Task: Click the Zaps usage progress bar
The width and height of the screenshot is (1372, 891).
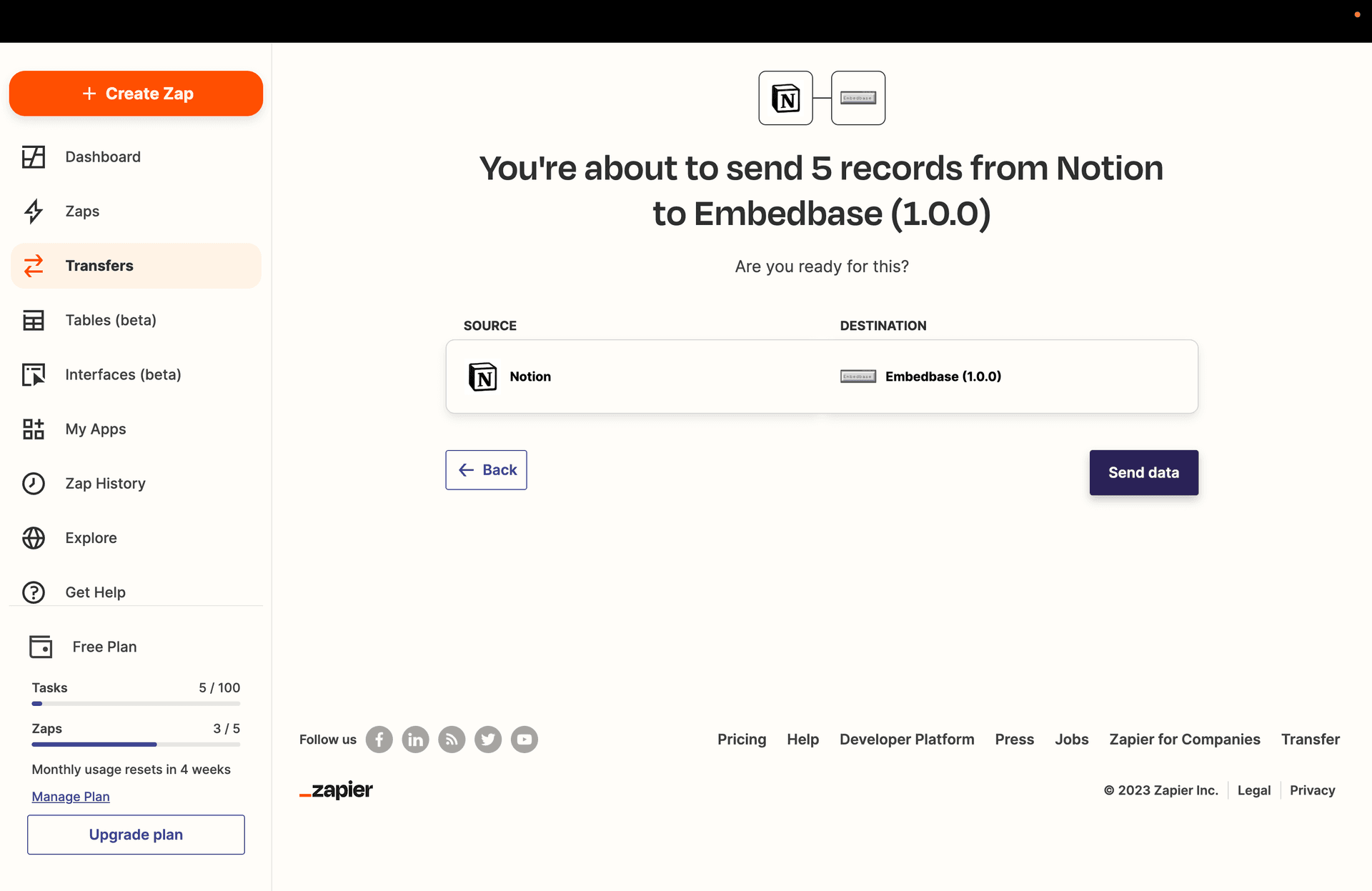Action: coord(136,745)
